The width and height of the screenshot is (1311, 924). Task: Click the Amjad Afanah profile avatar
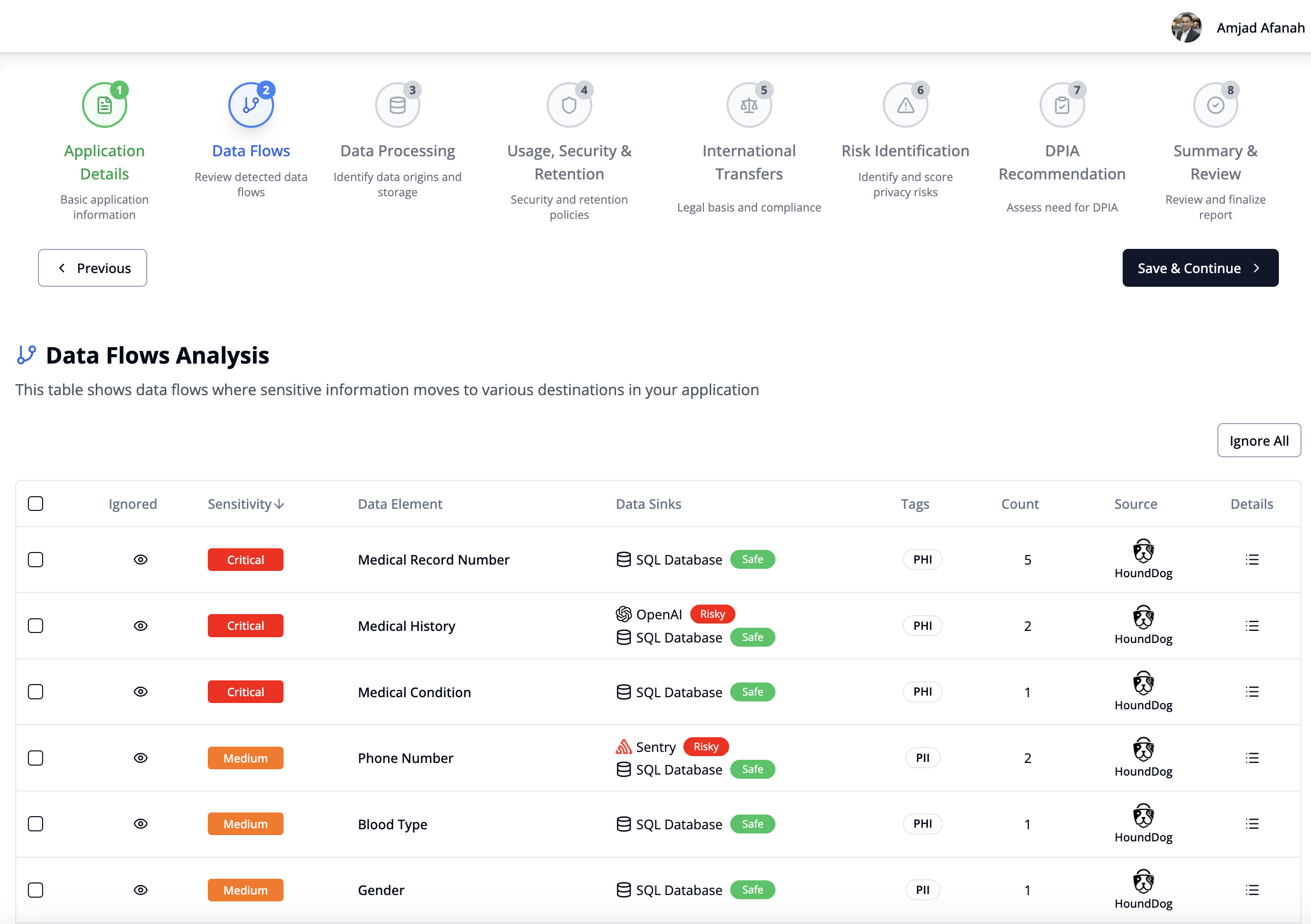click(x=1186, y=27)
